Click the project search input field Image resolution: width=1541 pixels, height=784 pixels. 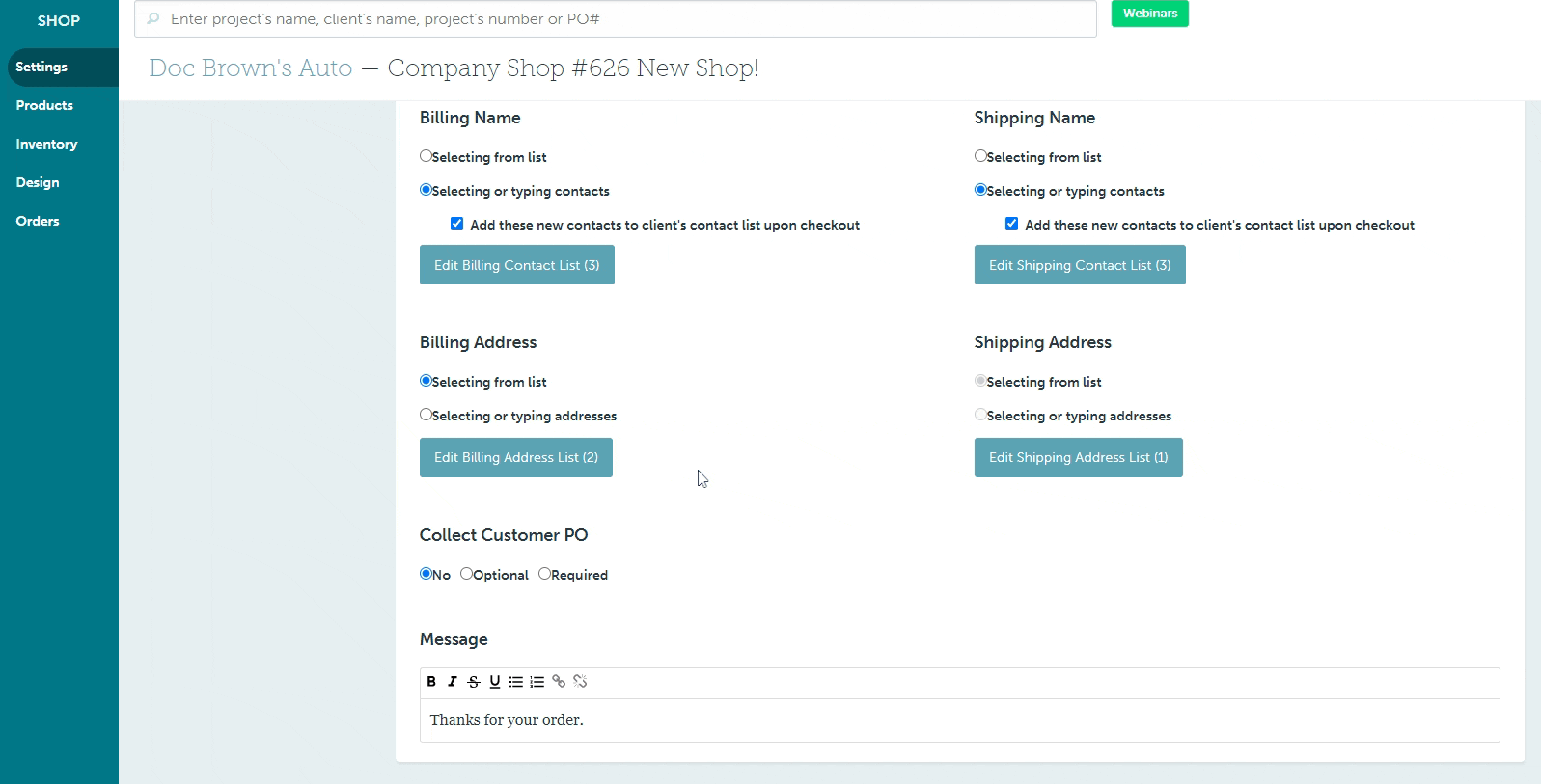pyautogui.click(x=618, y=19)
